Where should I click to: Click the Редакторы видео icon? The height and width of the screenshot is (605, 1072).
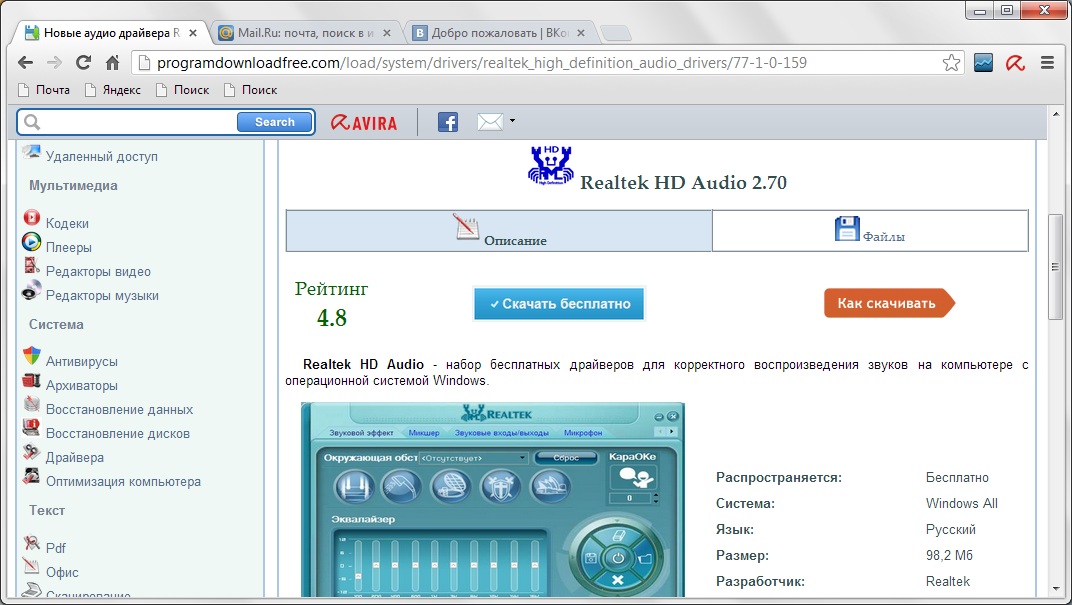[31, 266]
